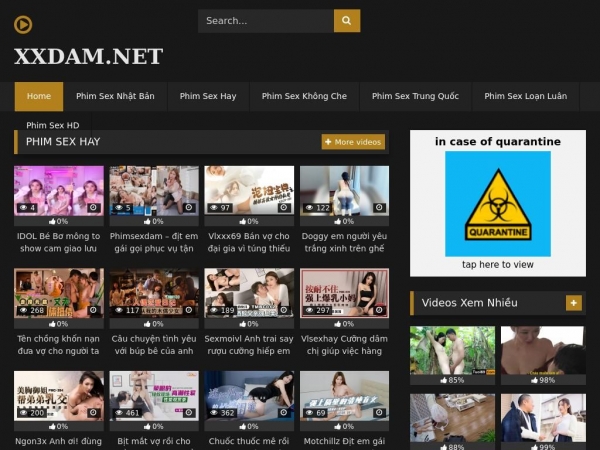600x450 pixels.
Task: Click the clock icon on the 200-views thumbnail
Action: click(93, 413)
